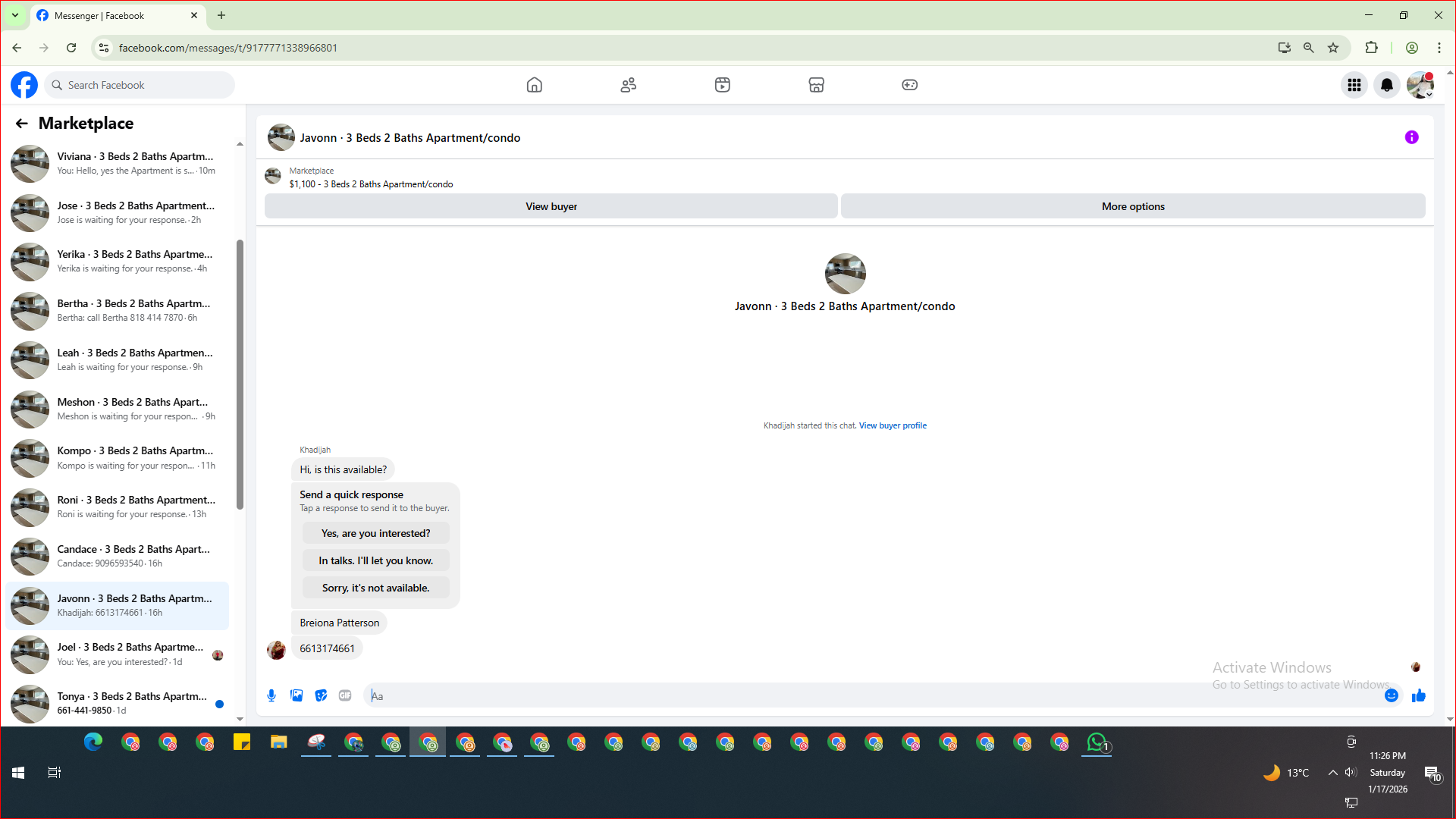The width and height of the screenshot is (1456, 819).
Task: Click View buyer profile link
Action: [893, 425]
